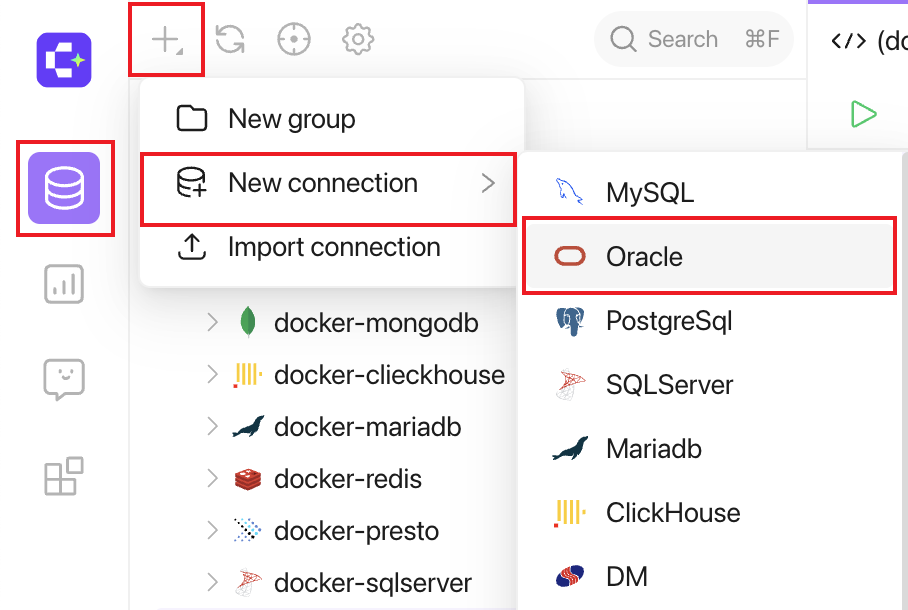Click the MySQL dolphin icon
Image resolution: width=908 pixels, height=610 pixels.
pos(569,191)
